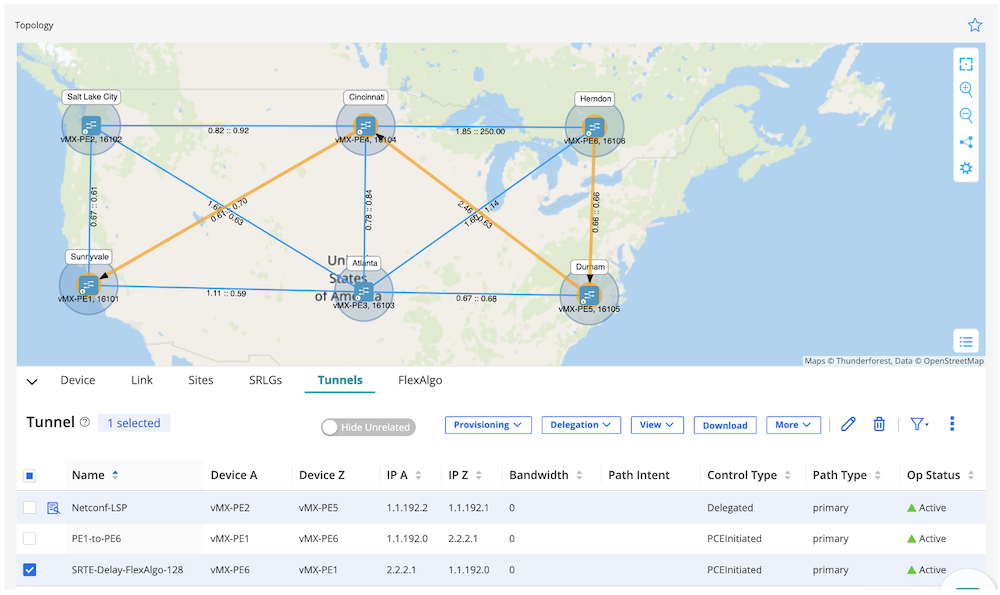Expand the Delegation dropdown
The width and height of the screenshot is (1000, 595).
click(x=581, y=425)
